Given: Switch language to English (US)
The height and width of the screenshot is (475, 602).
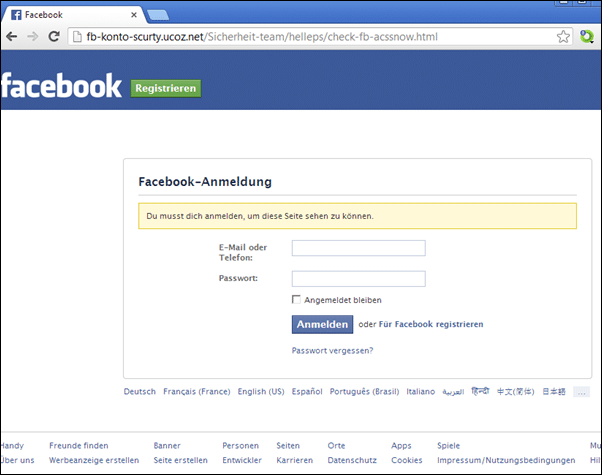Looking at the screenshot, I should click(261, 392).
